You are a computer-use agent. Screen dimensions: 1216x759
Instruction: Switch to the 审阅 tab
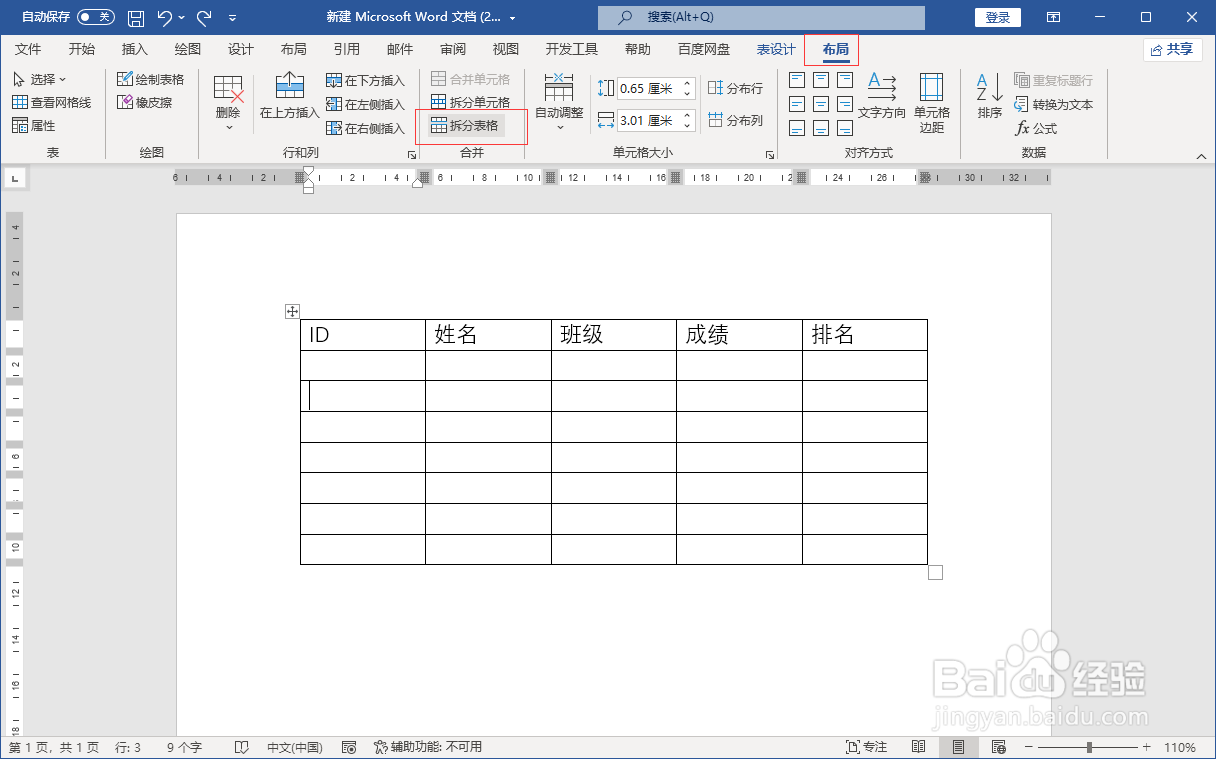coord(453,49)
